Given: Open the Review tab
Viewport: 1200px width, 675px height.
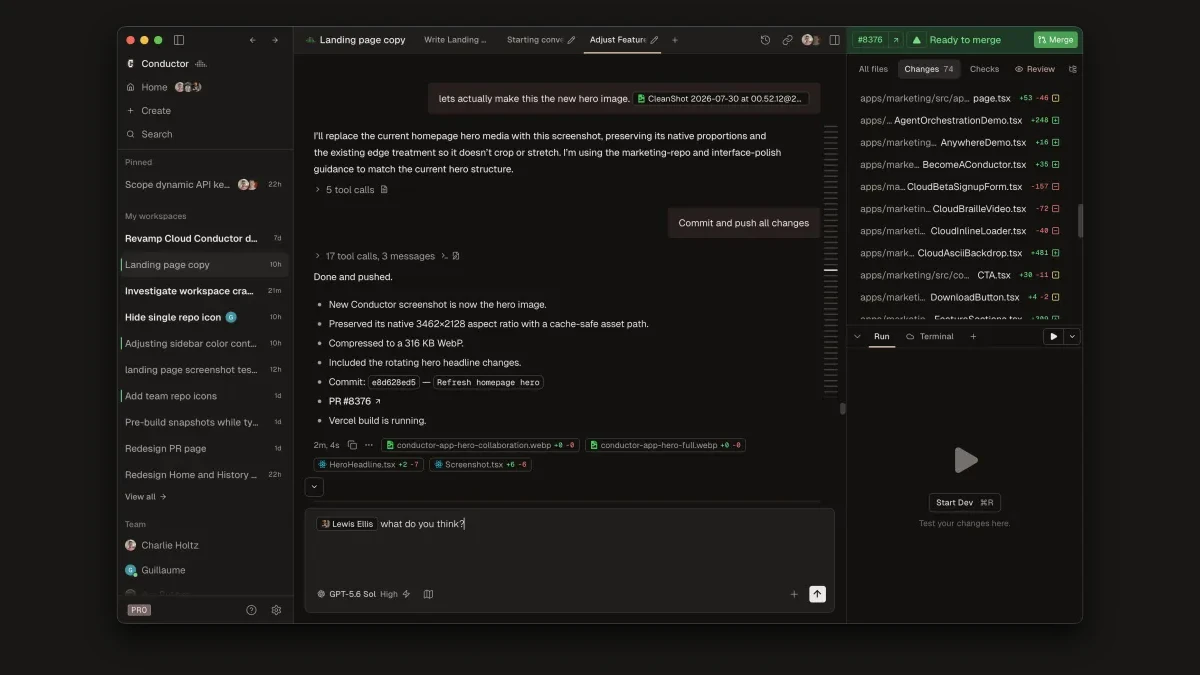Looking at the screenshot, I should click(x=1035, y=69).
